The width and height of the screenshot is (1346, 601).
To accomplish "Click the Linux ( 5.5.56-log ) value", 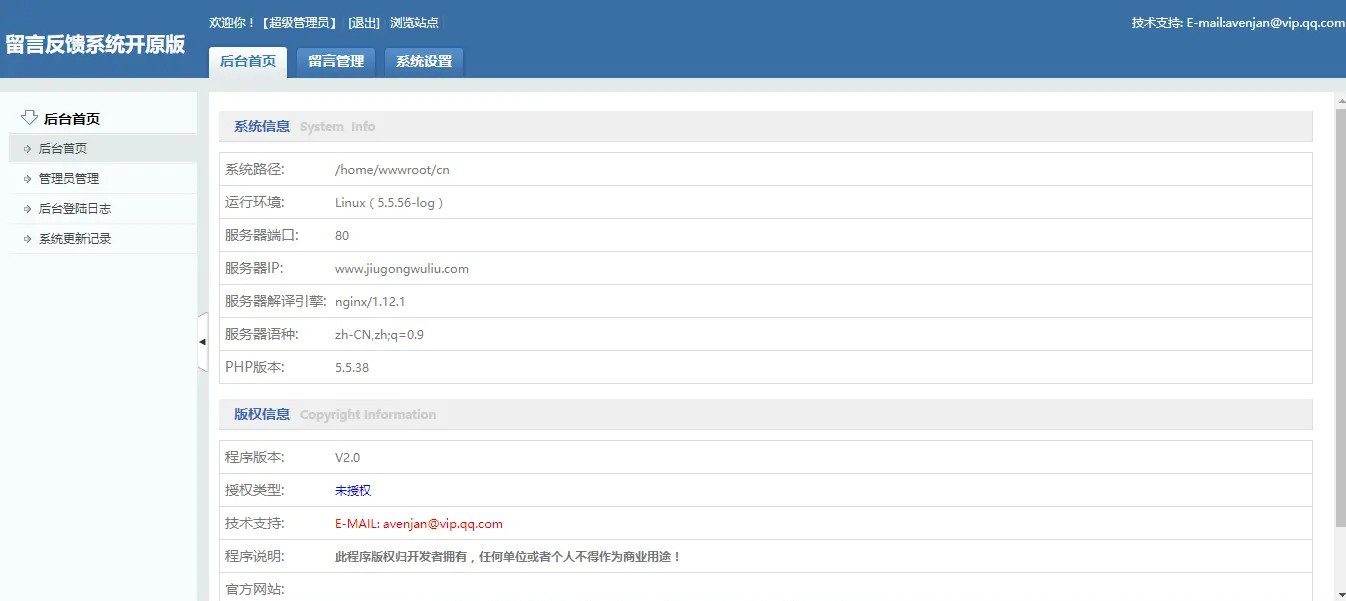I will pos(389,203).
